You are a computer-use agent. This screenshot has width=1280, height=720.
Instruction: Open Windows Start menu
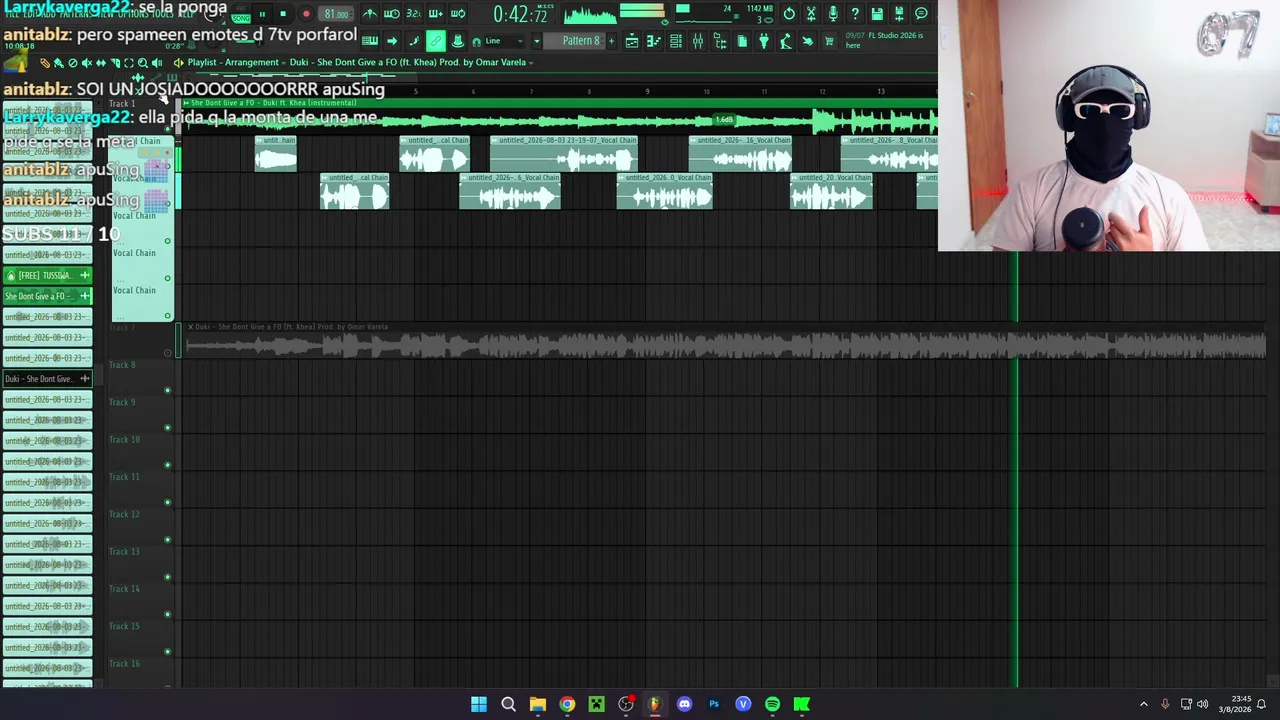click(x=479, y=704)
